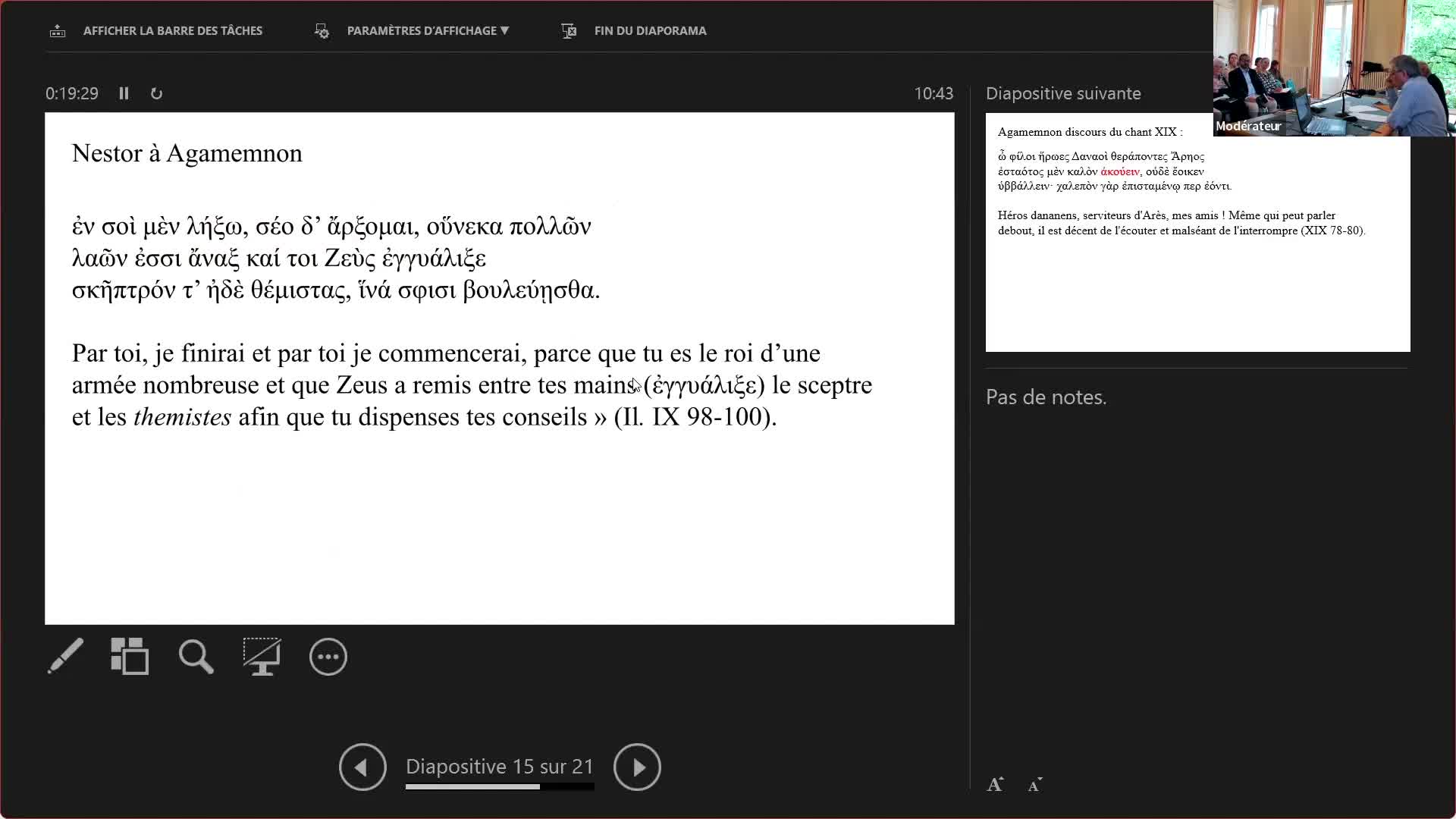Restart the presentation timer
Screen dimensions: 1456x819
[x=156, y=93]
